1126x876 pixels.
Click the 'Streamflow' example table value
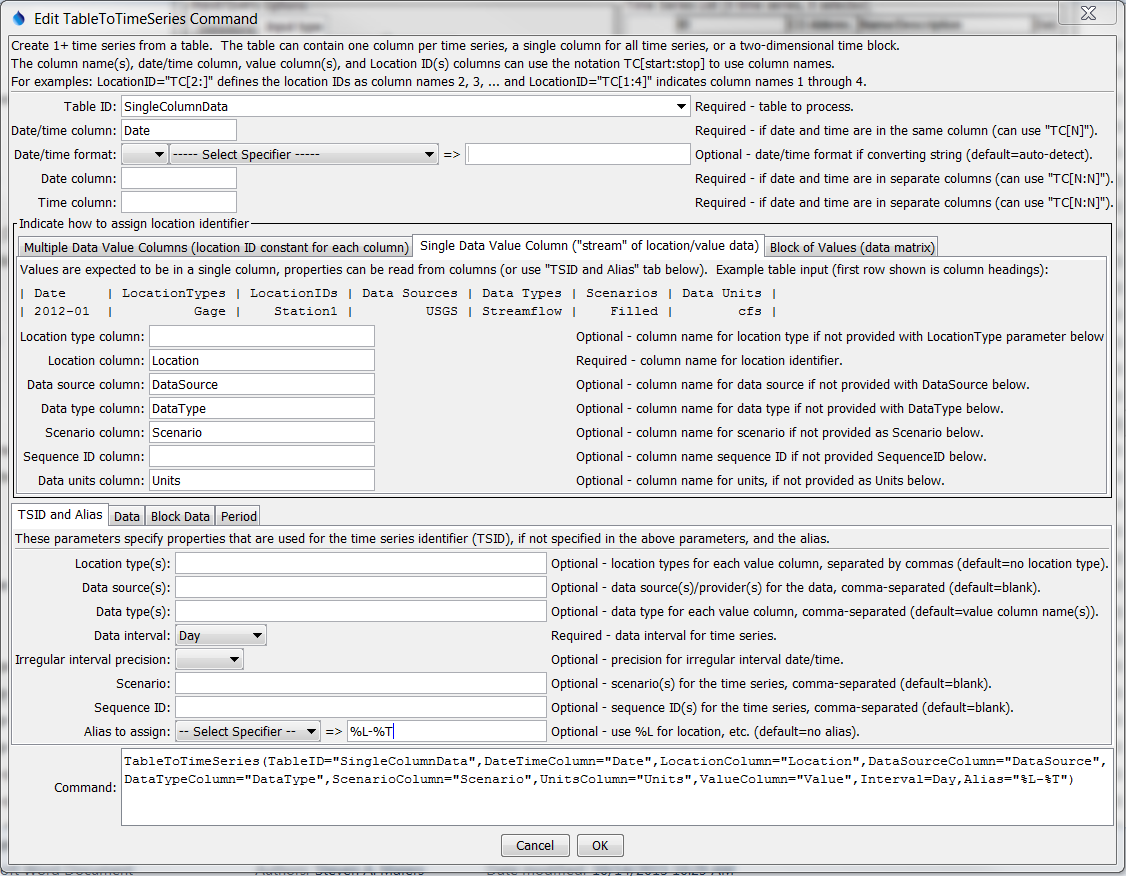pos(522,311)
